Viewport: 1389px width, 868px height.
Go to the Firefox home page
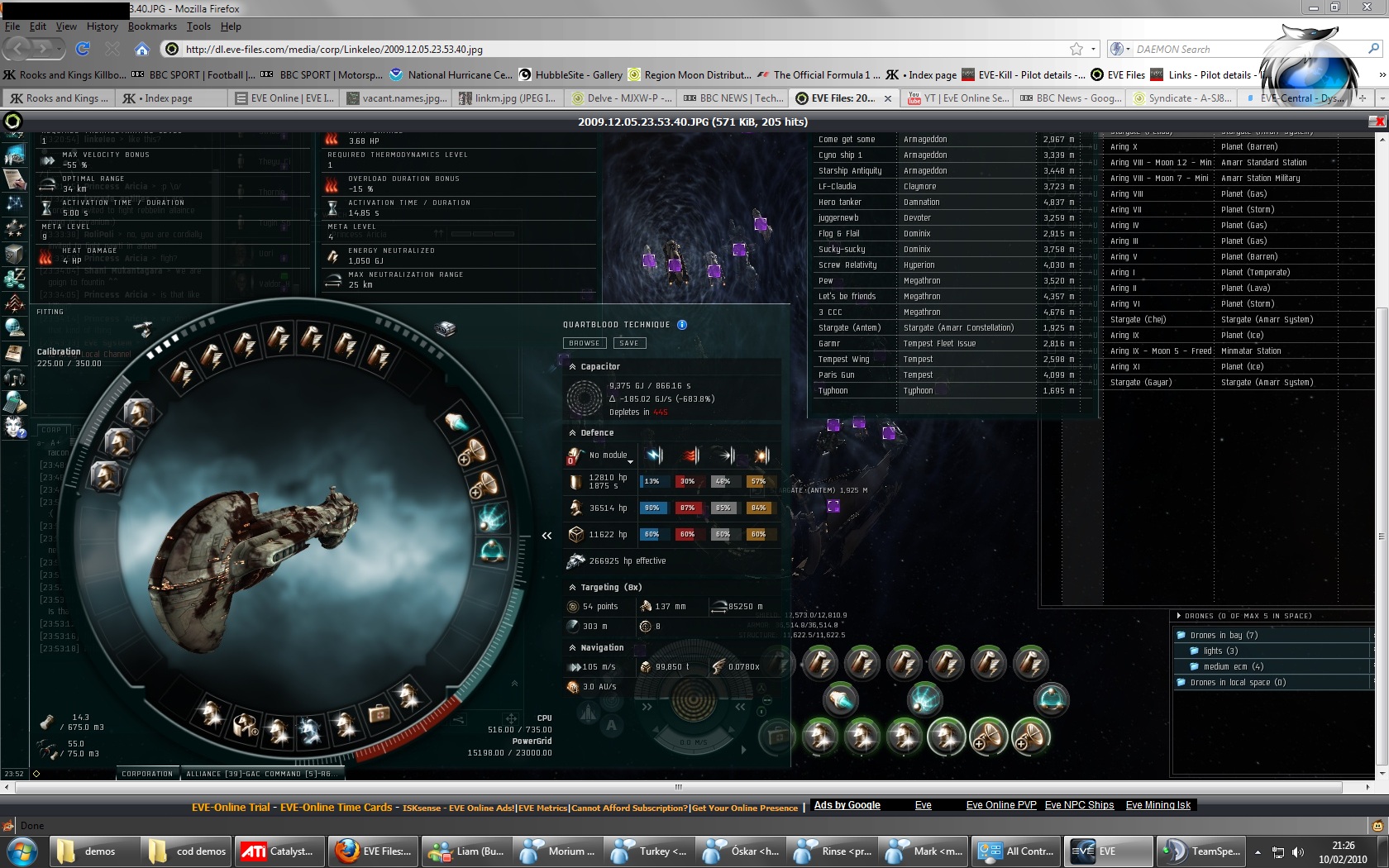pyautogui.click(x=142, y=49)
